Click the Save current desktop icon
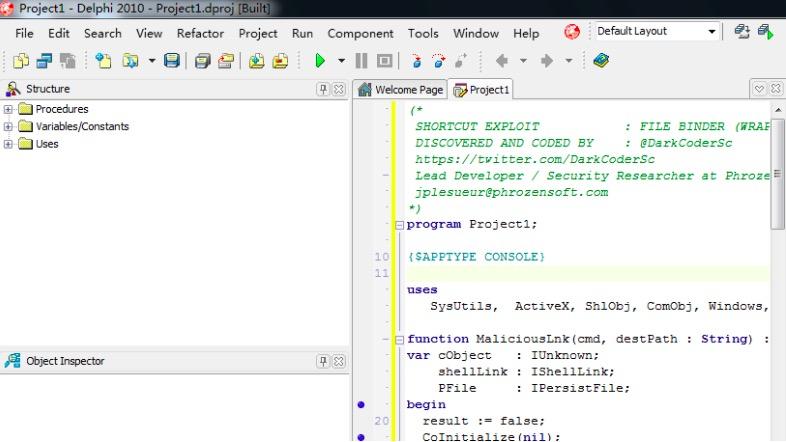786x442 pixels. pos(742,32)
